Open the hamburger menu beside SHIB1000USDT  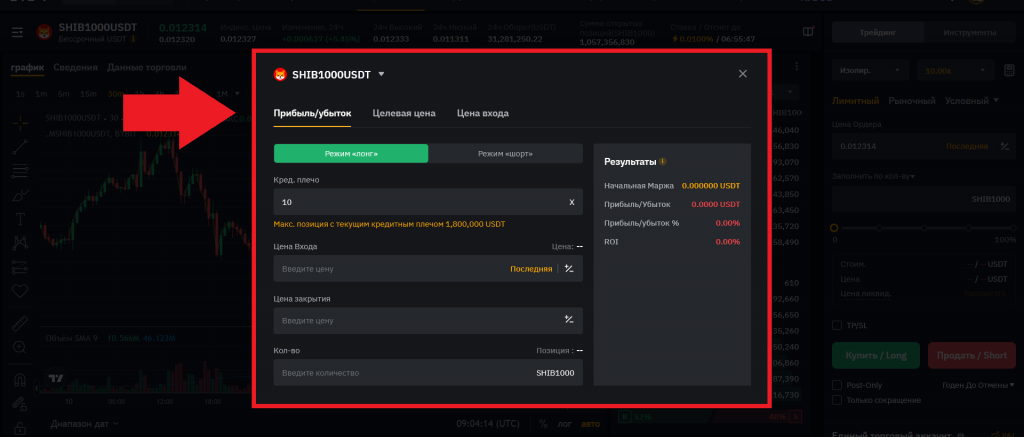pyautogui.click(x=18, y=32)
